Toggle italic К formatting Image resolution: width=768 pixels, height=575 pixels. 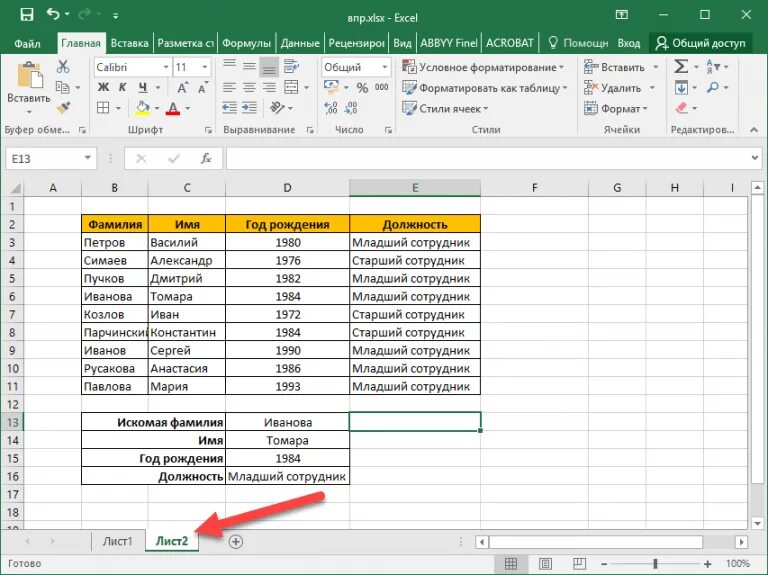pyautogui.click(x=122, y=87)
